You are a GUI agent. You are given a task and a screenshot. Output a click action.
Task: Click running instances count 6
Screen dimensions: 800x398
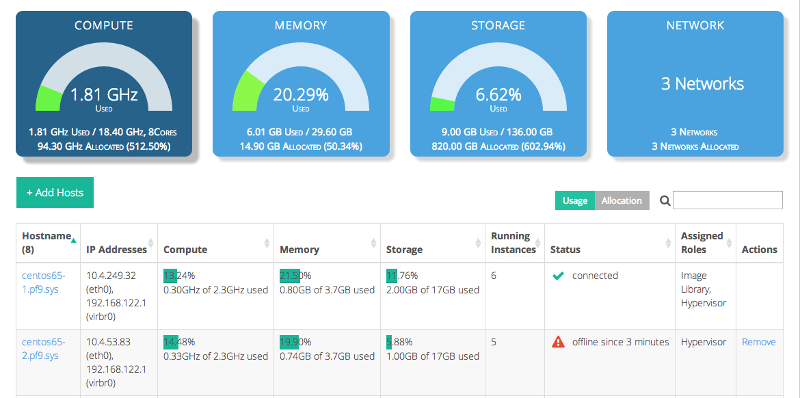click(x=494, y=276)
